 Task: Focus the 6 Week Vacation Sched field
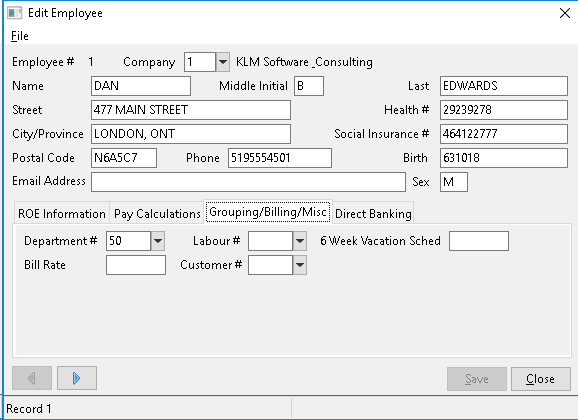479,241
